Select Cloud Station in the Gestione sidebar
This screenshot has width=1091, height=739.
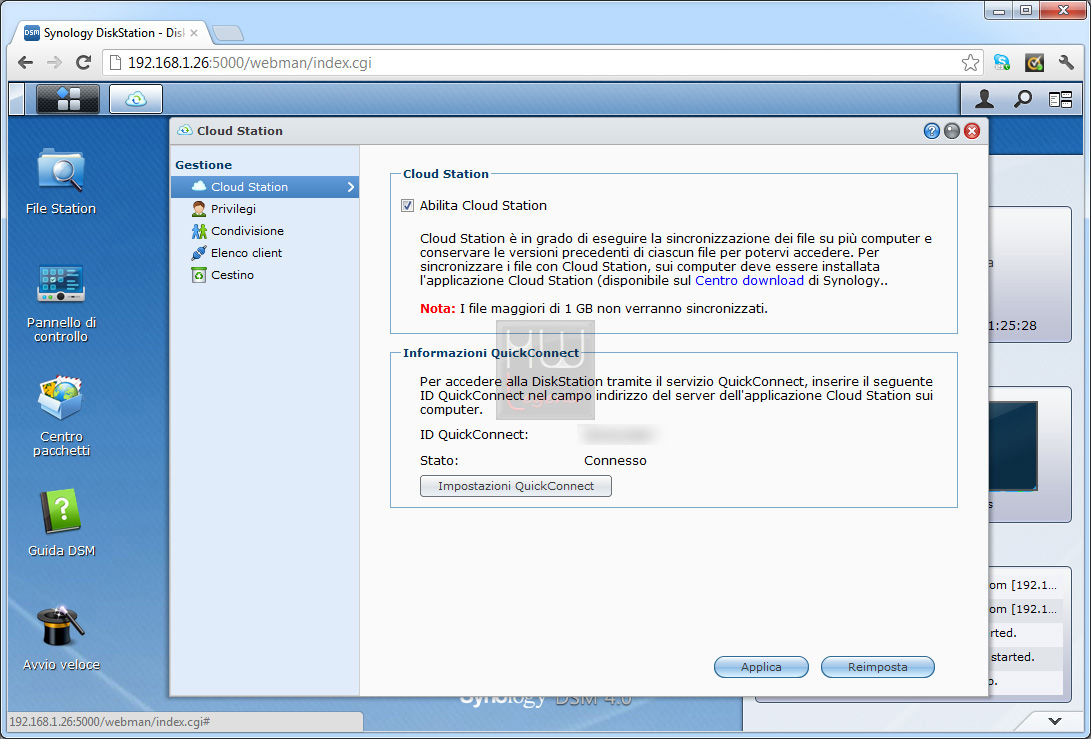[x=265, y=186]
